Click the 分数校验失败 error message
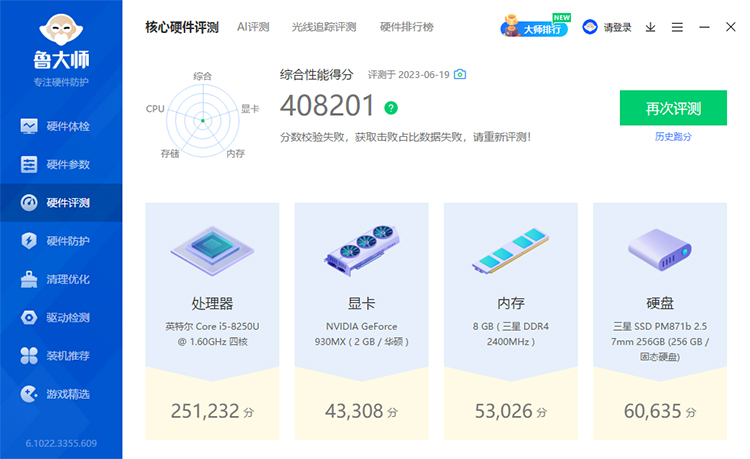This screenshot has width=750, height=459. 405,137
